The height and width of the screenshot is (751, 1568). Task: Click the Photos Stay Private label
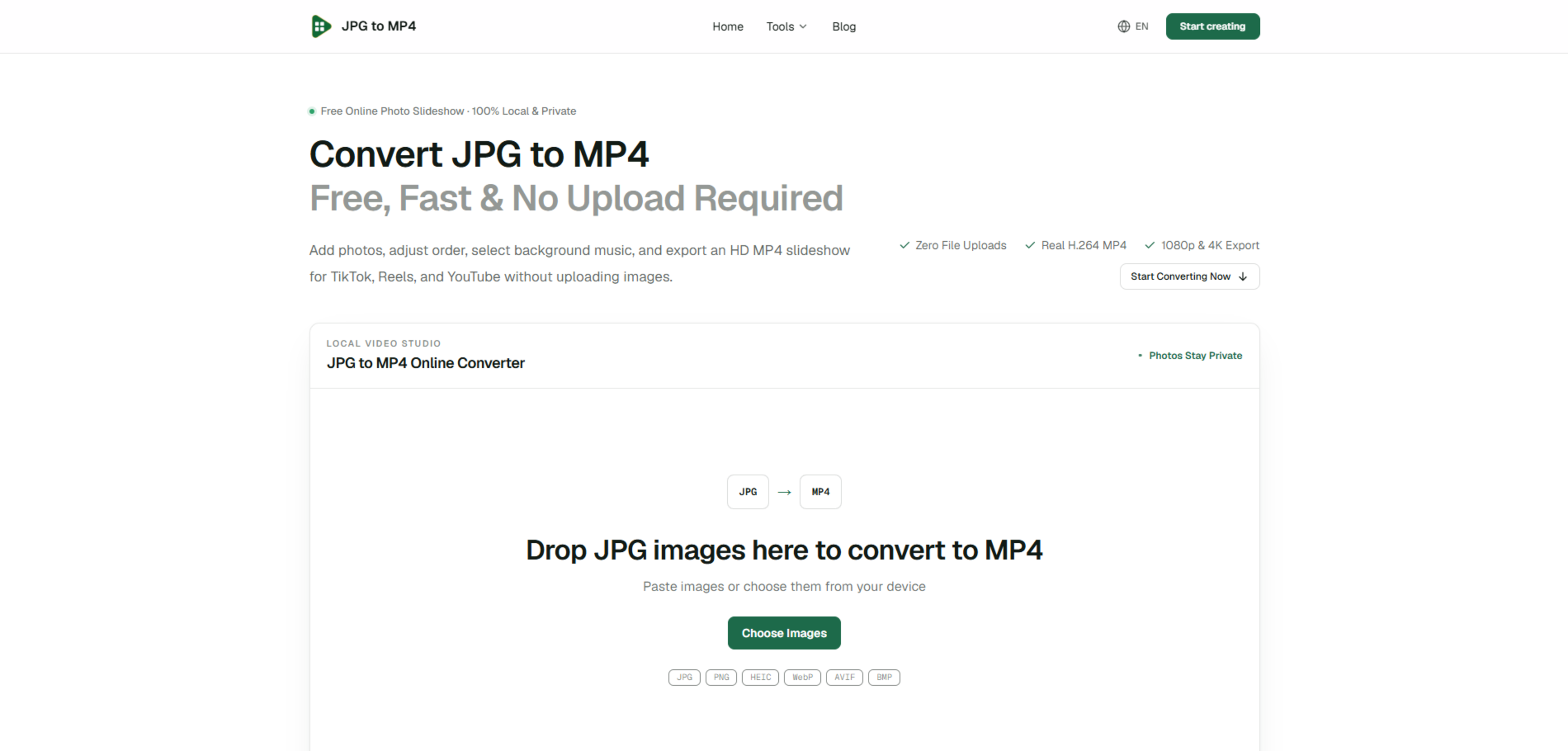click(x=1195, y=355)
